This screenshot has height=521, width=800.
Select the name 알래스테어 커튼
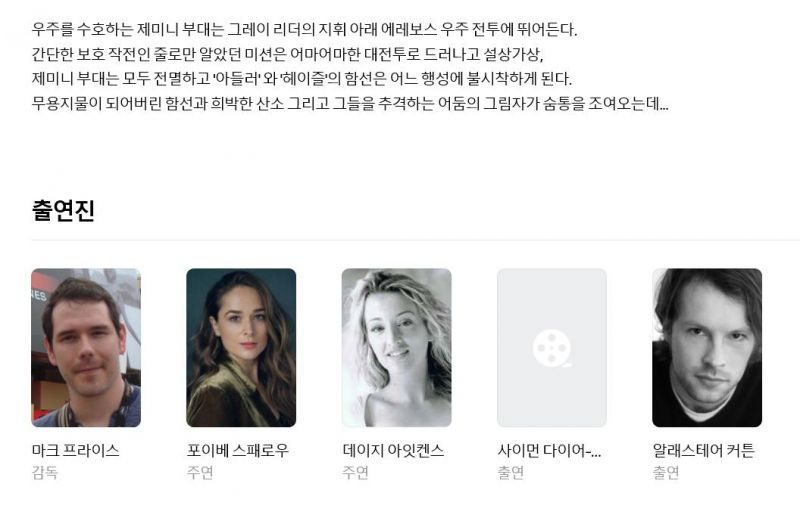[x=704, y=451]
